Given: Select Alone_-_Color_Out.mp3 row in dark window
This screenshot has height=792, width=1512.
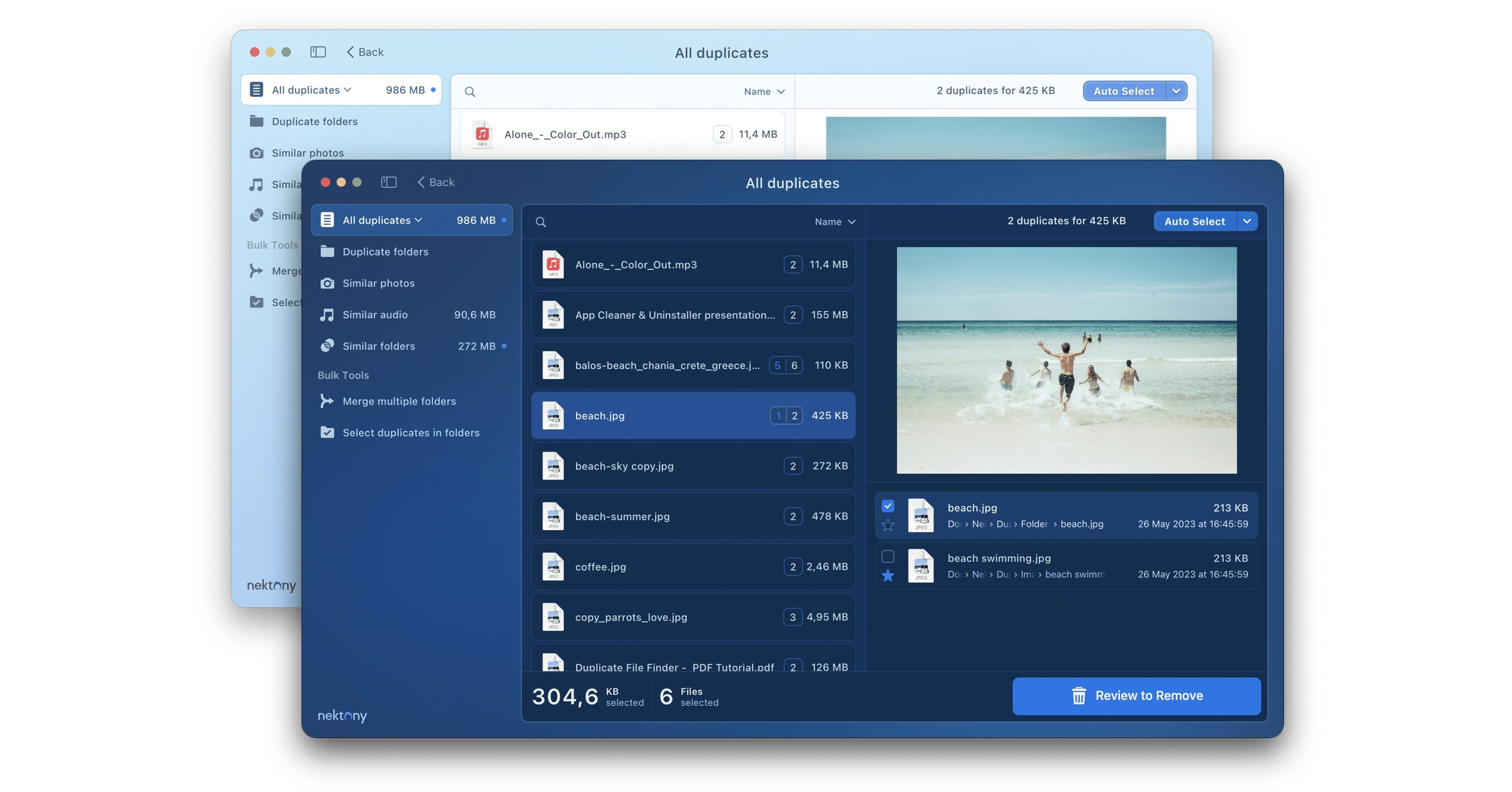Looking at the screenshot, I should point(693,265).
